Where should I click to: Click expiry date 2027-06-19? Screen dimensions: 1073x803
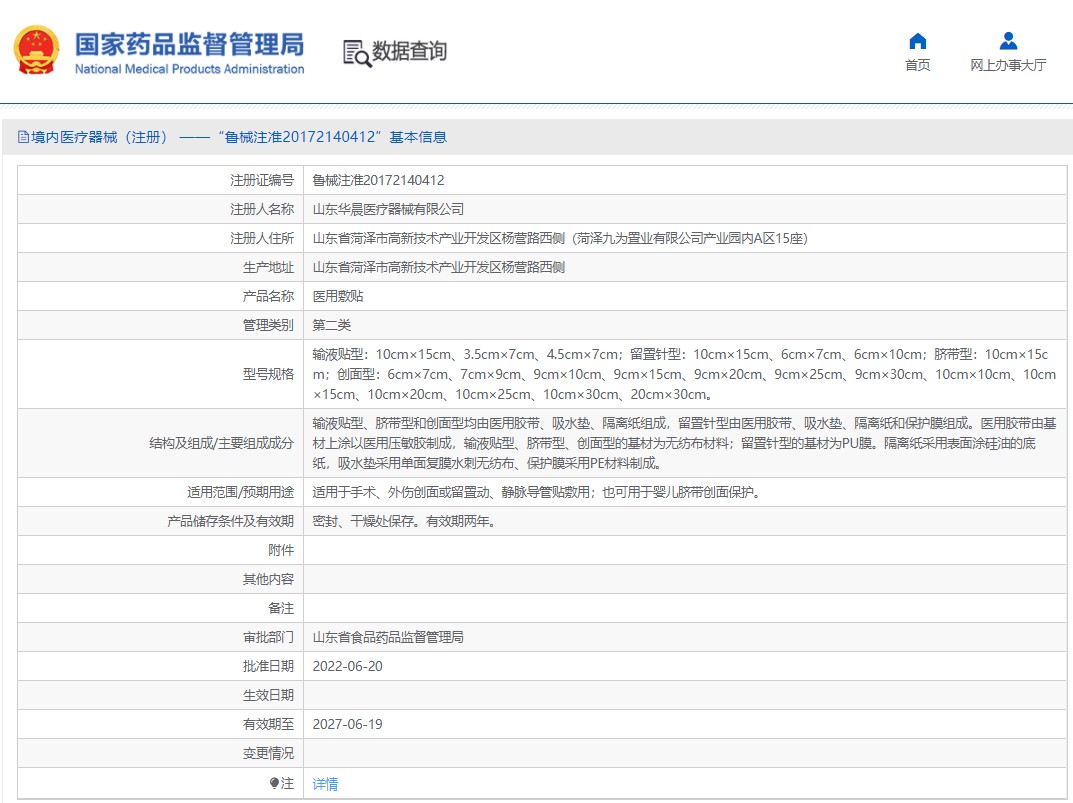[348, 724]
